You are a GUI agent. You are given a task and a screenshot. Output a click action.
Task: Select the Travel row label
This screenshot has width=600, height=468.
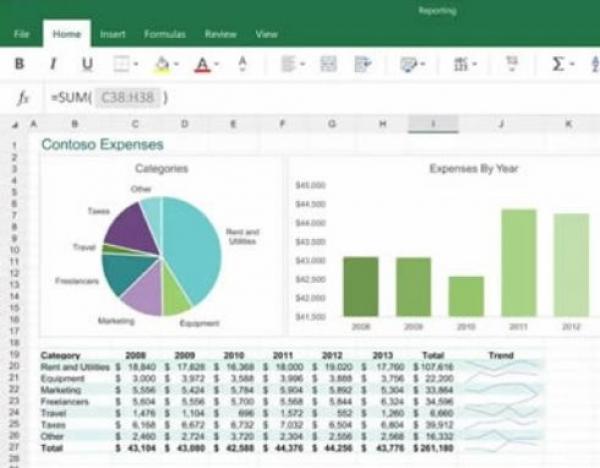pyautogui.click(x=53, y=413)
